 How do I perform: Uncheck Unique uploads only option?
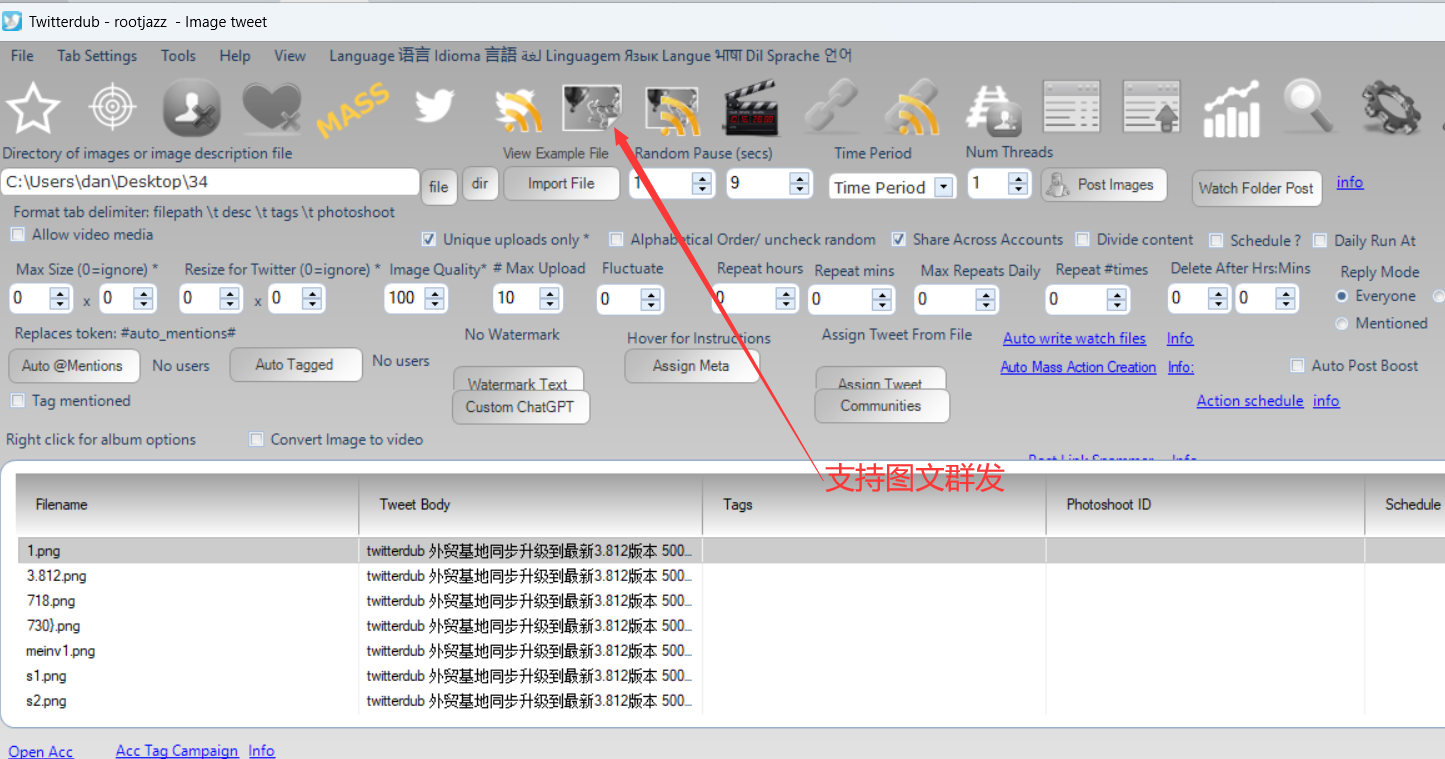click(429, 240)
